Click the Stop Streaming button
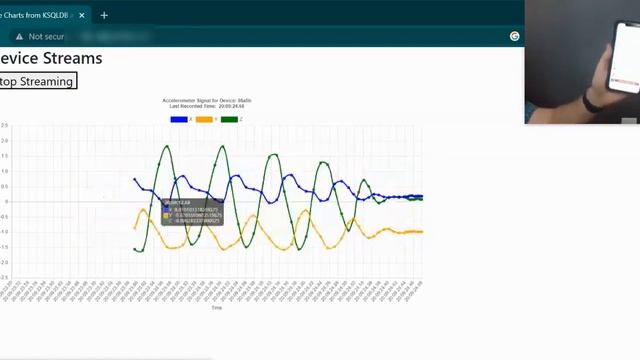The width and height of the screenshot is (640, 360). [x=38, y=81]
